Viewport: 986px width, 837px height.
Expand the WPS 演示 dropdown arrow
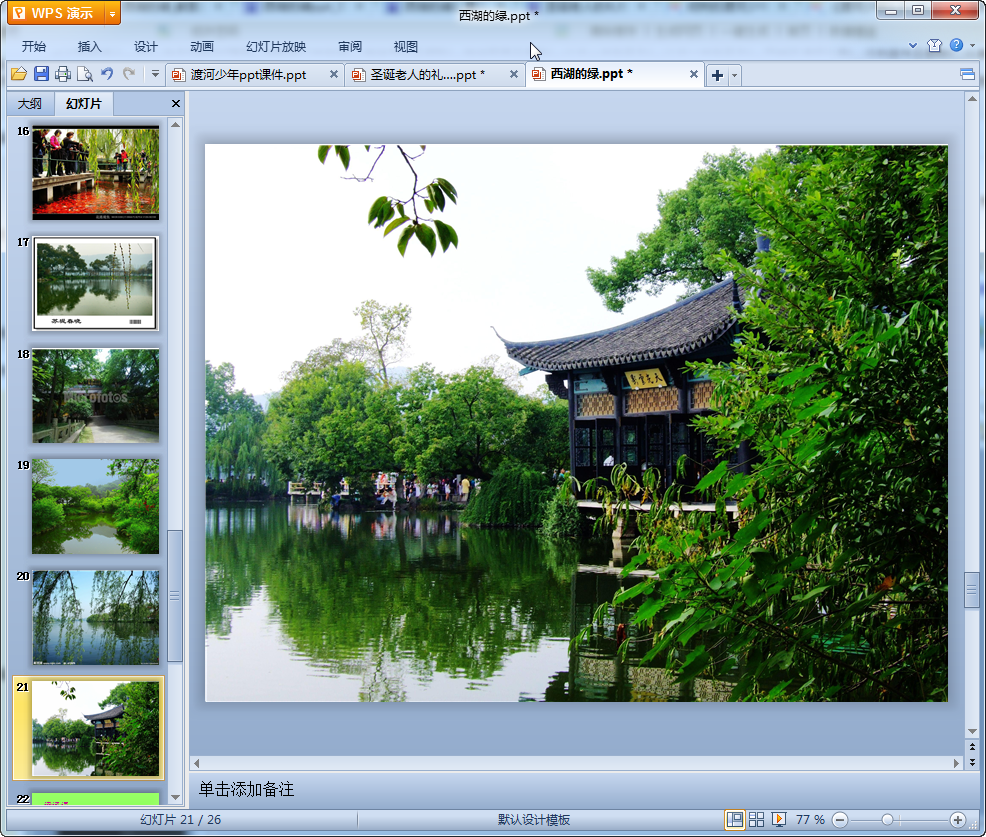tap(113, 13)
